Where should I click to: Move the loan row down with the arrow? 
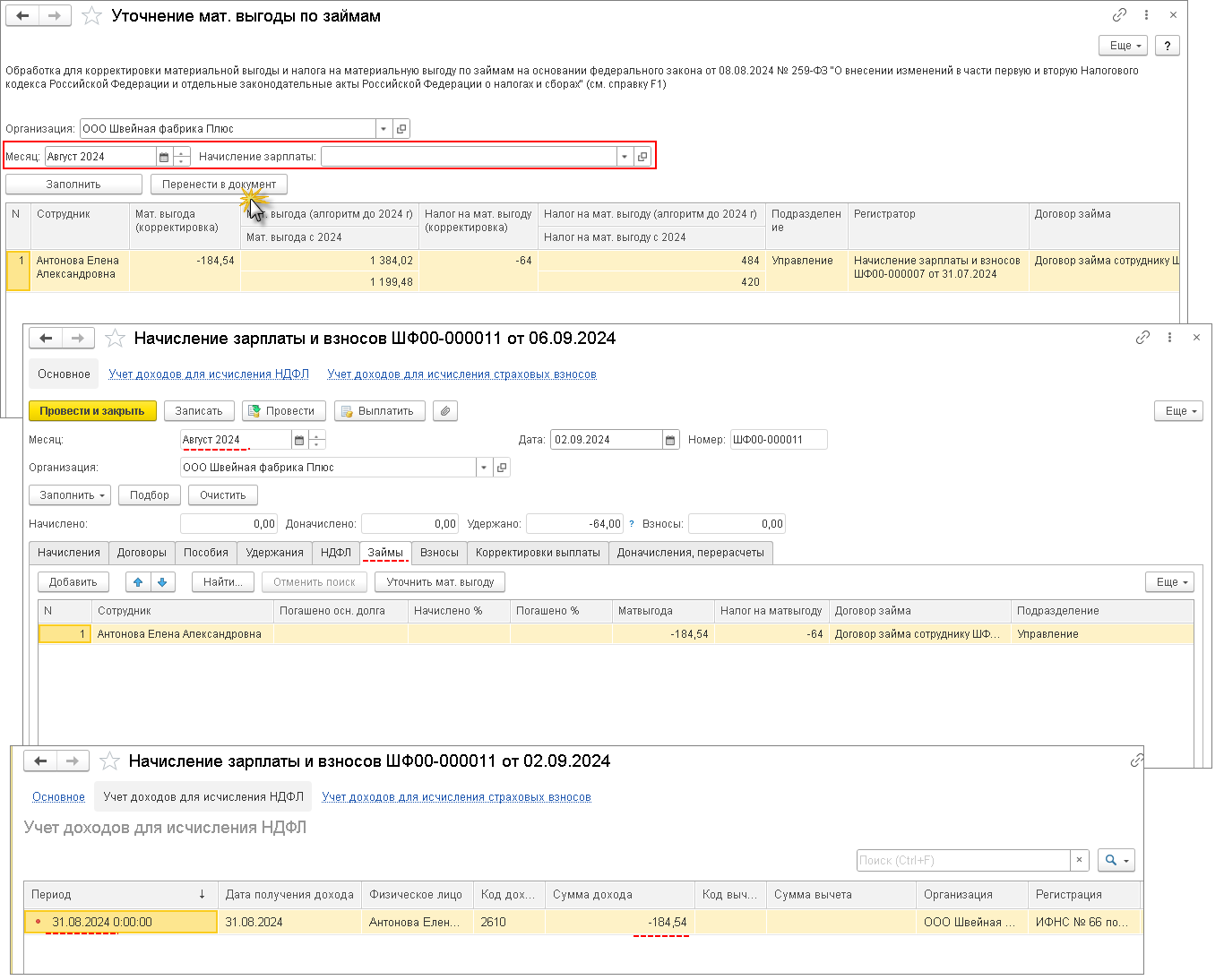[162, 582]
